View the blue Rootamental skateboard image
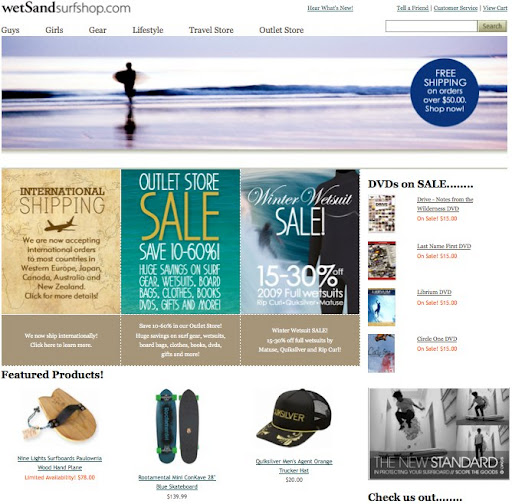Image resolution: width=512 pixels, height=504 pixels. 177,426
